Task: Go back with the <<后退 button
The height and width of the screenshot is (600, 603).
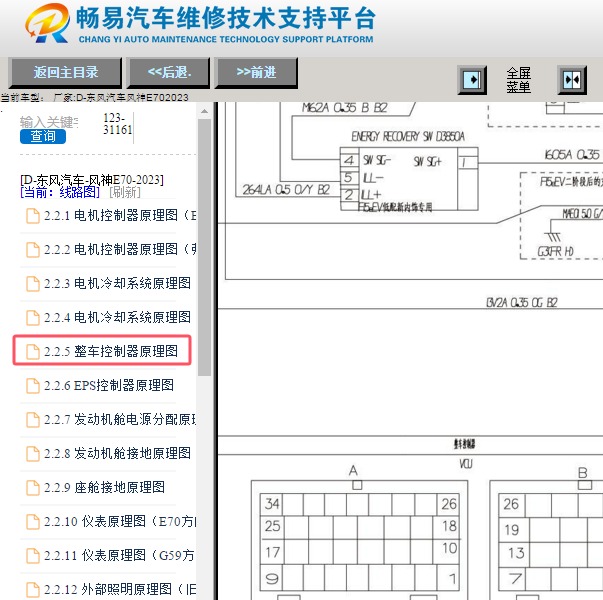Action: click(169, 73)
